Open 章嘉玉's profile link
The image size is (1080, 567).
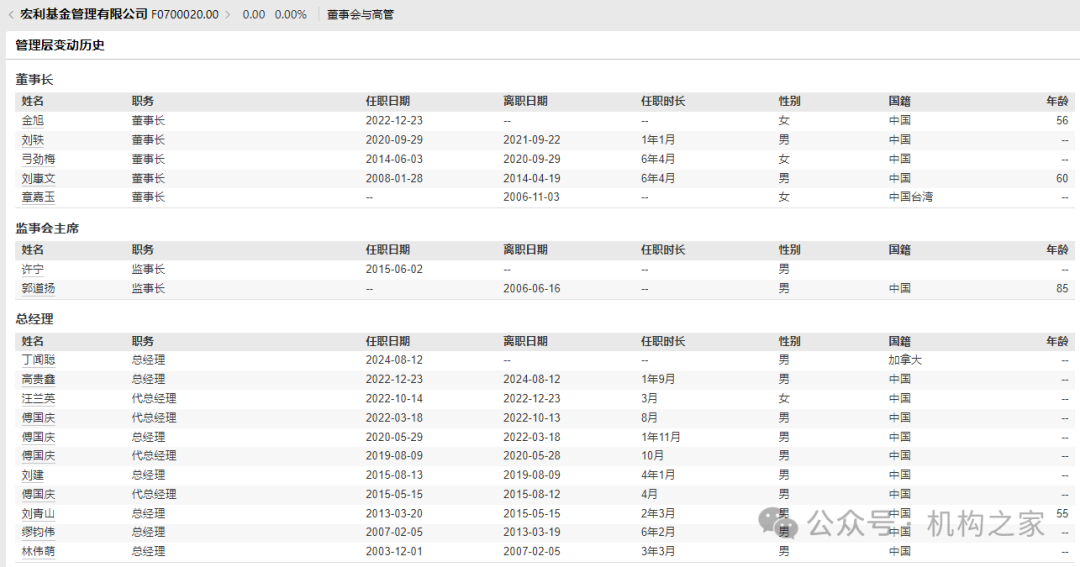tap(38, 197)
